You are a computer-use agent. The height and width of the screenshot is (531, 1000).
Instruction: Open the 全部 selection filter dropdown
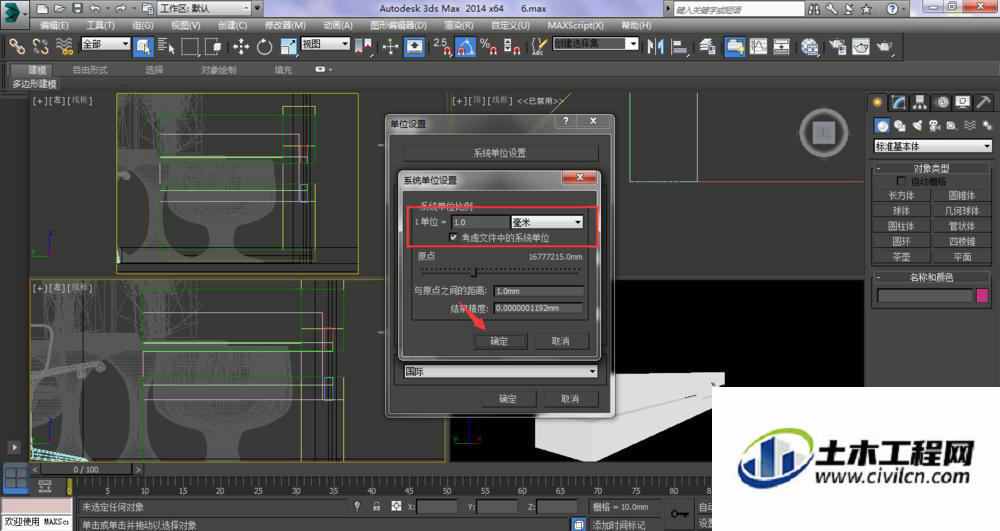106,44
